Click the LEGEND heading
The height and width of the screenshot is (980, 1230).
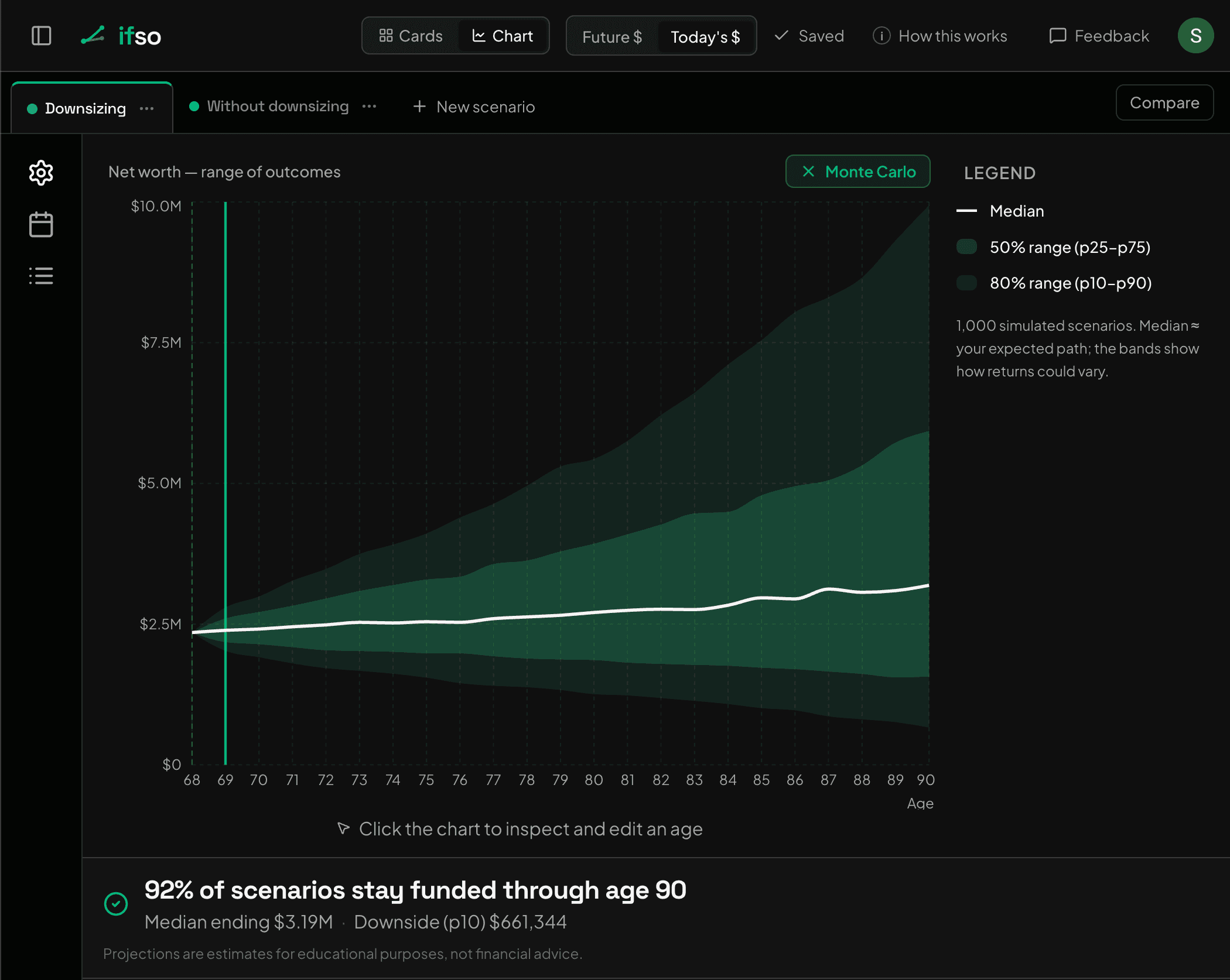click(1000, 173)
